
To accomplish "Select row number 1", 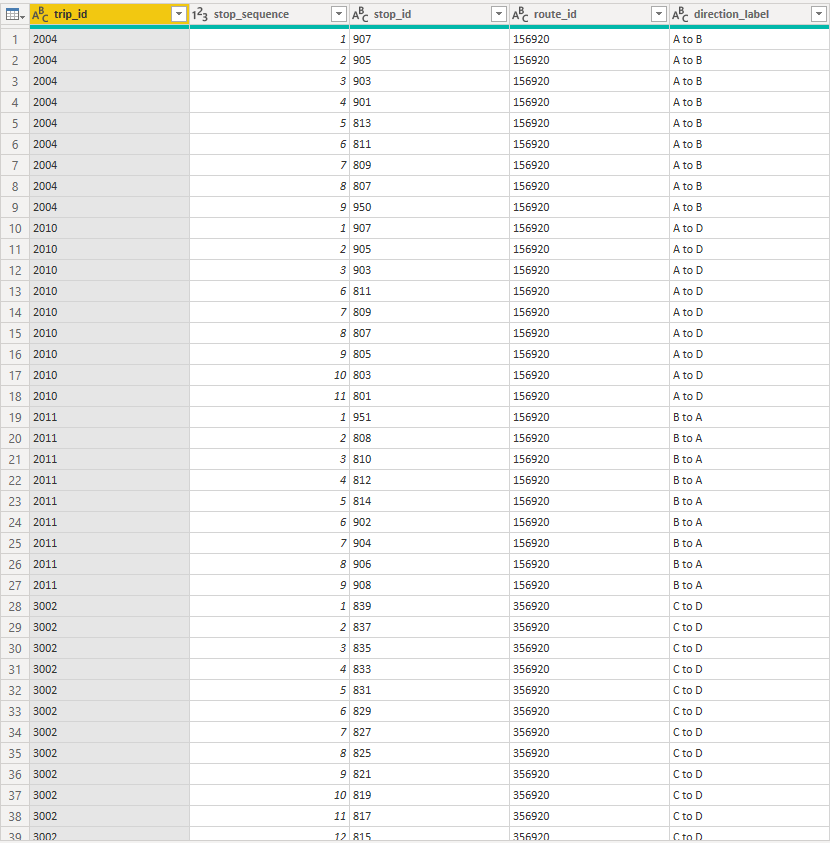I will 15,39.
